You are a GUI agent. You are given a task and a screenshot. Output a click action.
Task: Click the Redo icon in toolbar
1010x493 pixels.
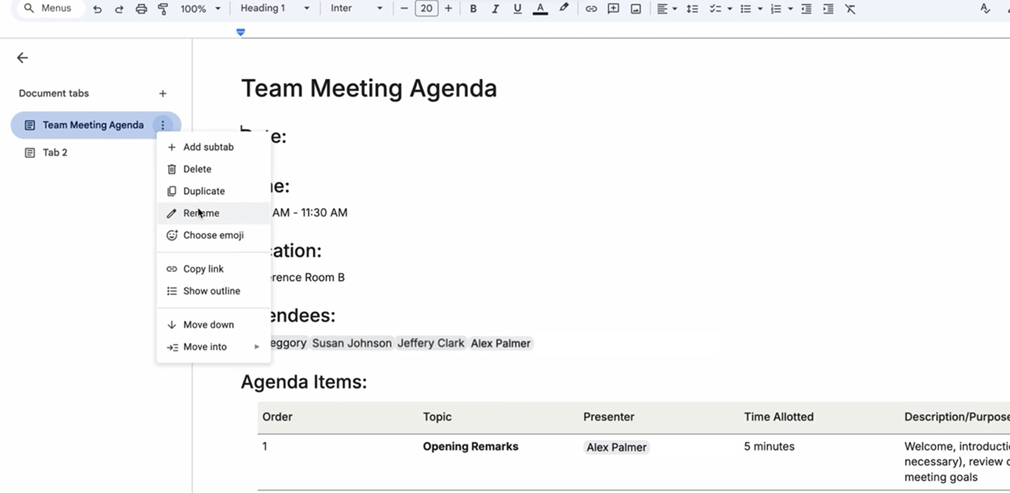[119, 9]
